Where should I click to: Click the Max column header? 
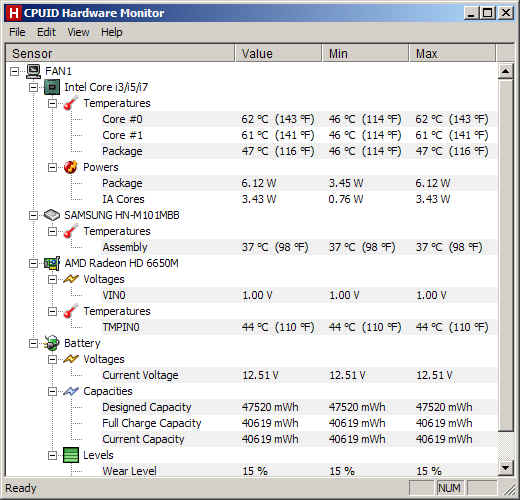pos(452,53)
